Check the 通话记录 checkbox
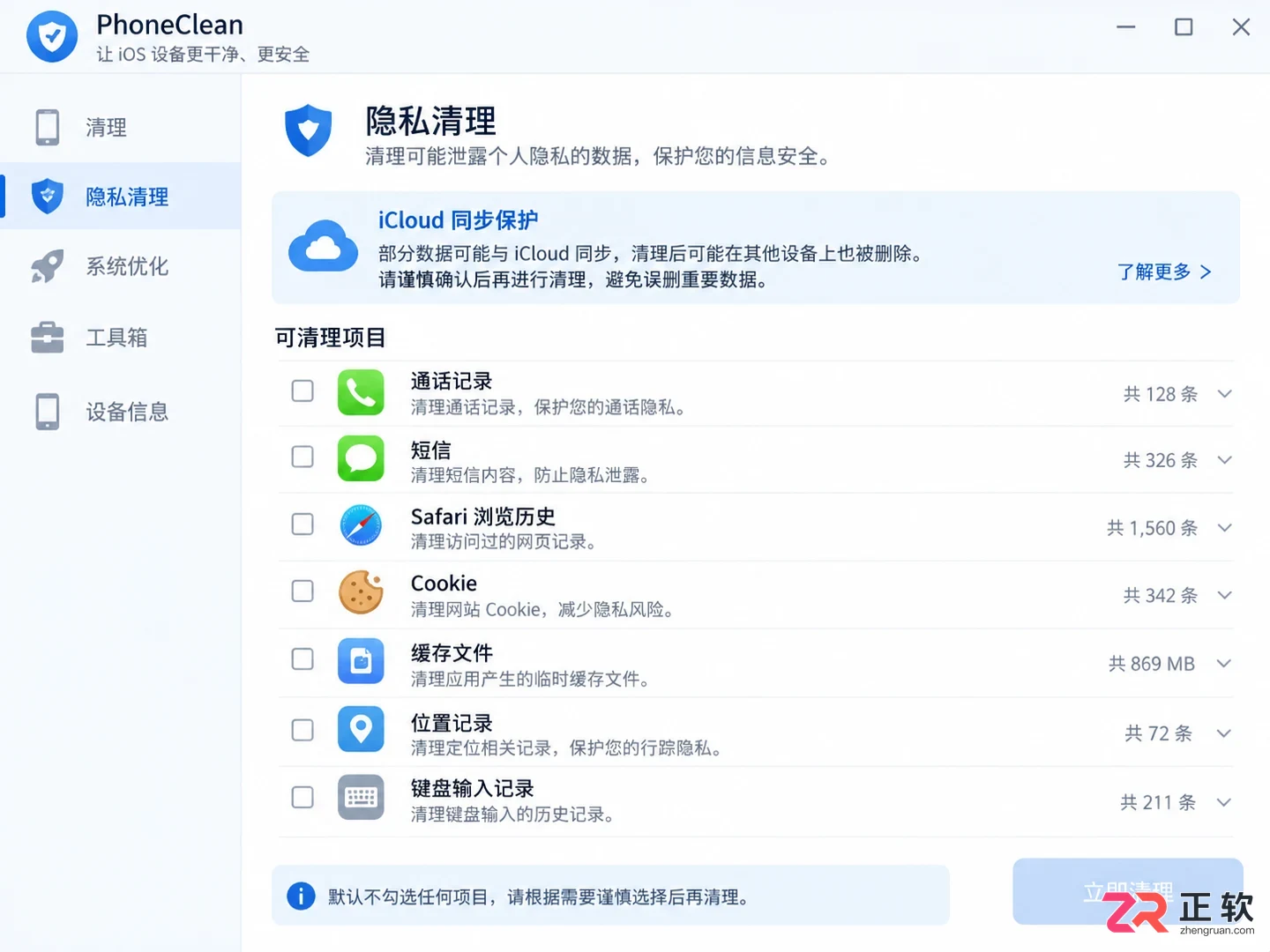The width and height of the screenshot is (1270, 952). click(303, 391)
